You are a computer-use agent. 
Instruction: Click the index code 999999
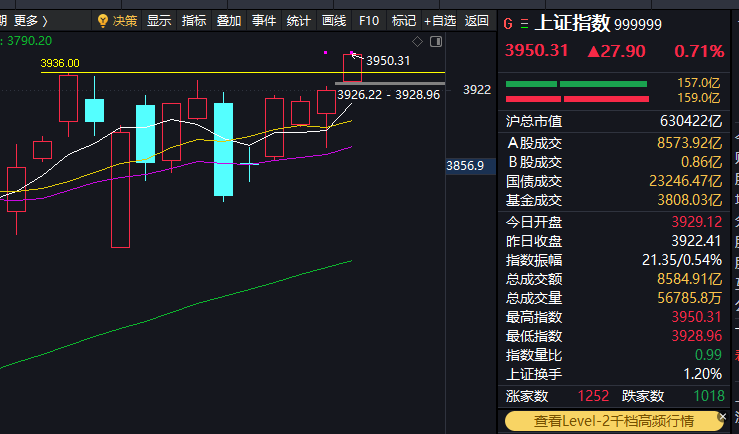[638, 25]
